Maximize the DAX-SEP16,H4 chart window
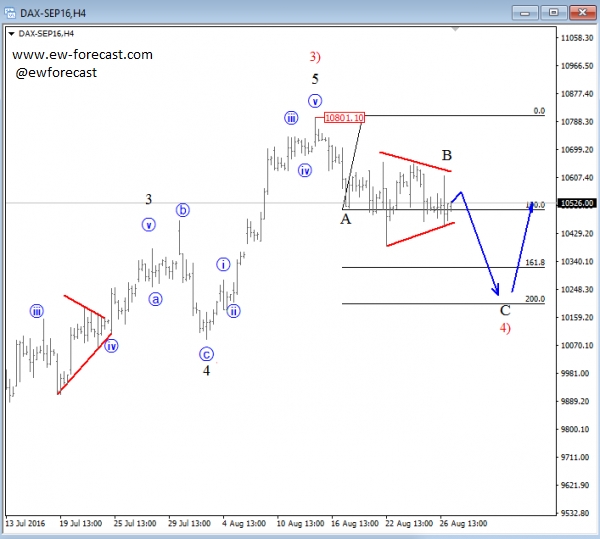The width and height of the screenshot is (600, 539). (553, 13)
